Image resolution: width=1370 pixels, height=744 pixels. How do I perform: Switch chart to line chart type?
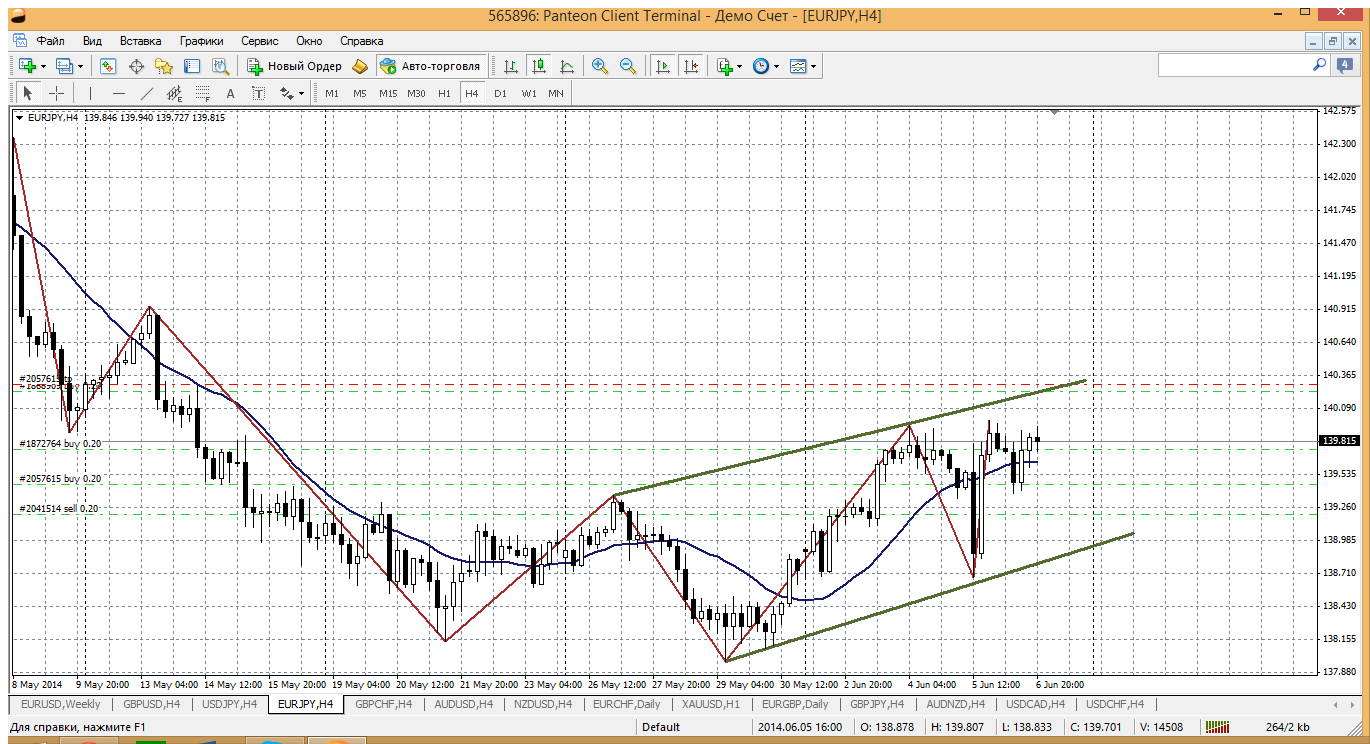pos(567,66)
